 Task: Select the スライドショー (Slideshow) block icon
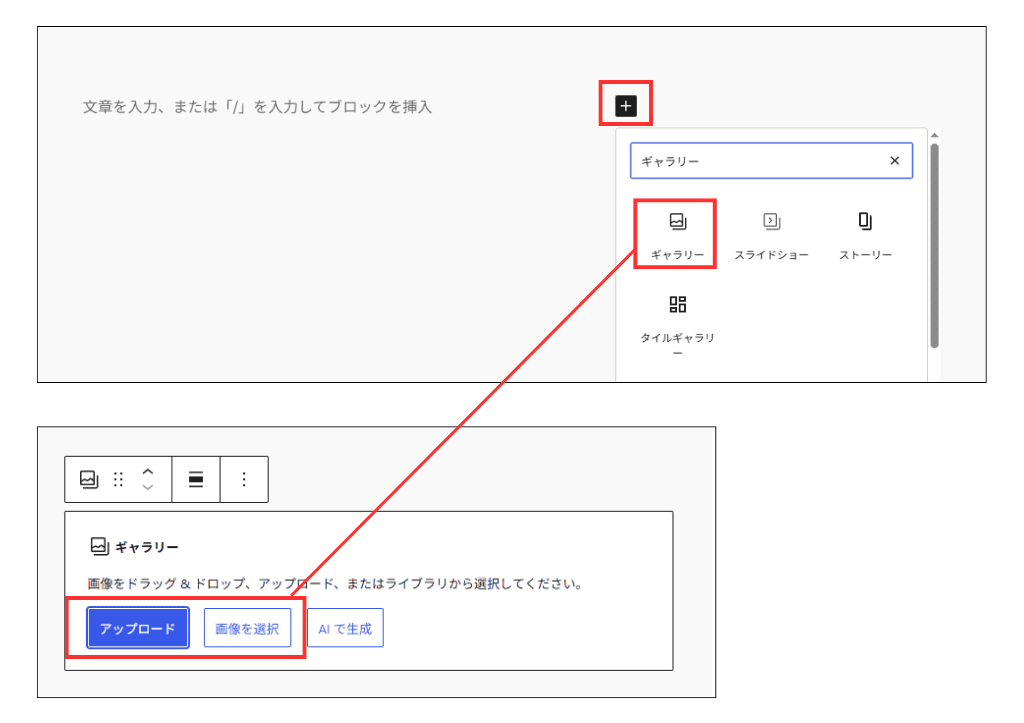coord(770,222)
